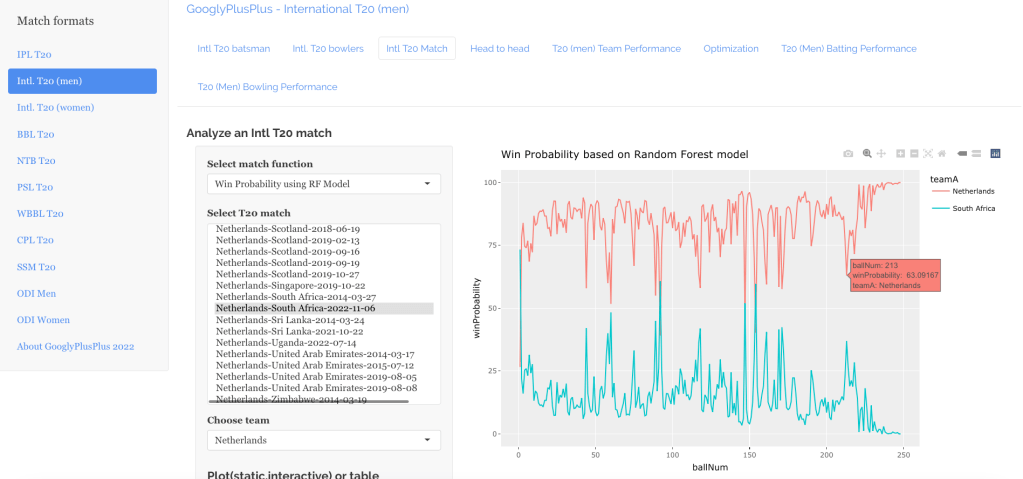1023x479 pixels.
Task: Enable show closest data on hover
Action: pos(961,154)
